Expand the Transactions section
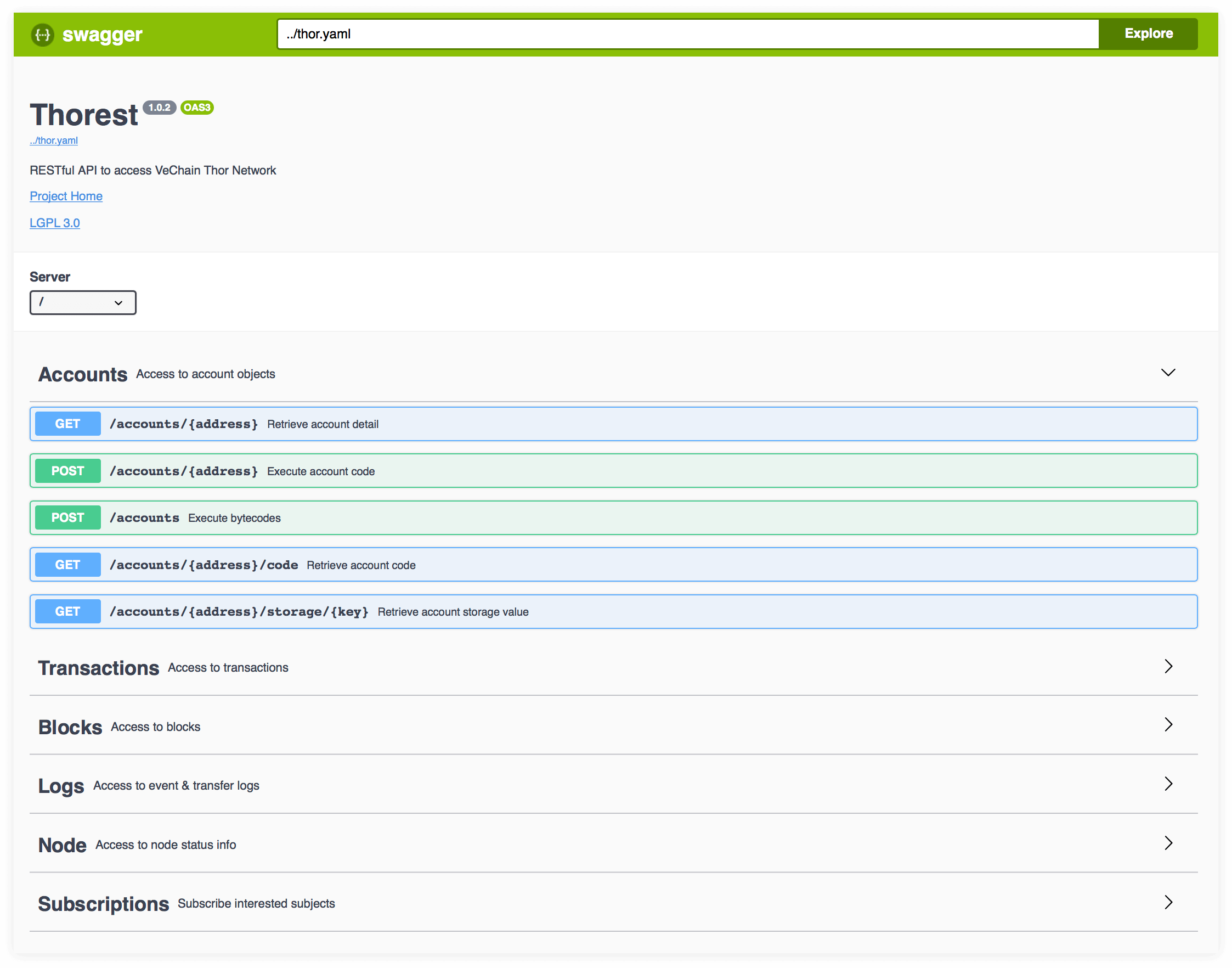 [1167, 667]
